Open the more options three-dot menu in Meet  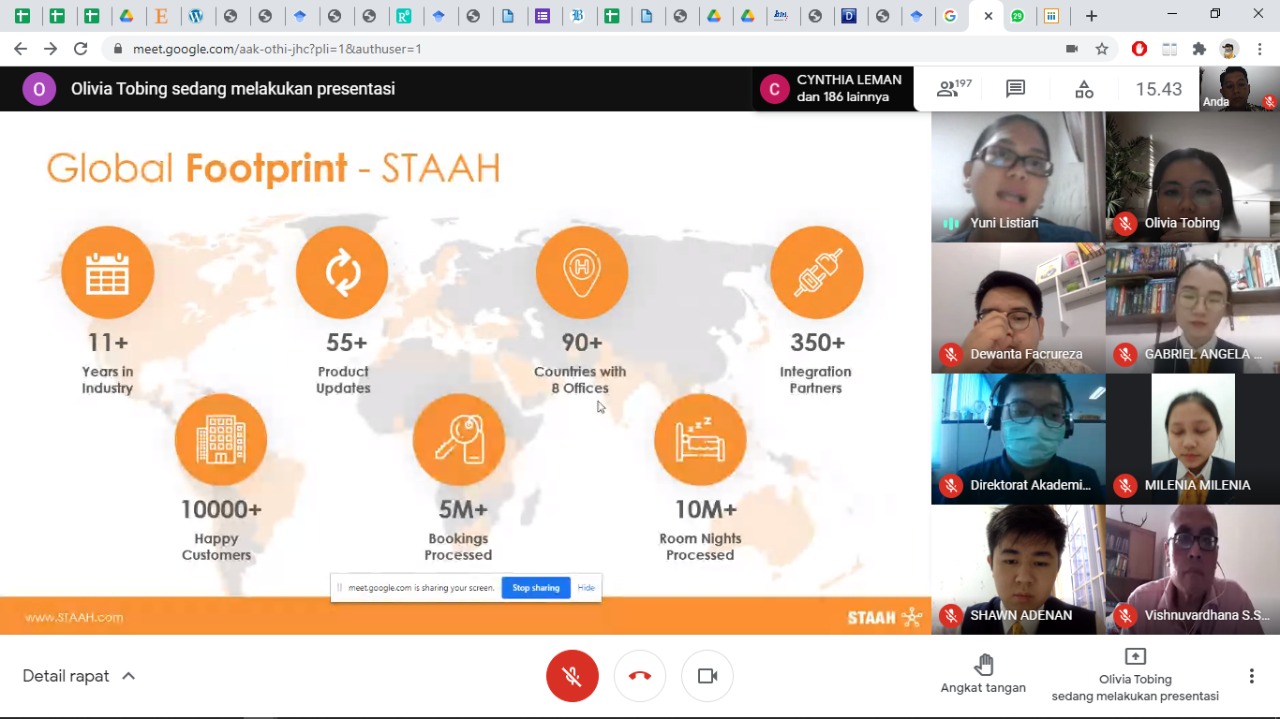tap(1251, 676)
